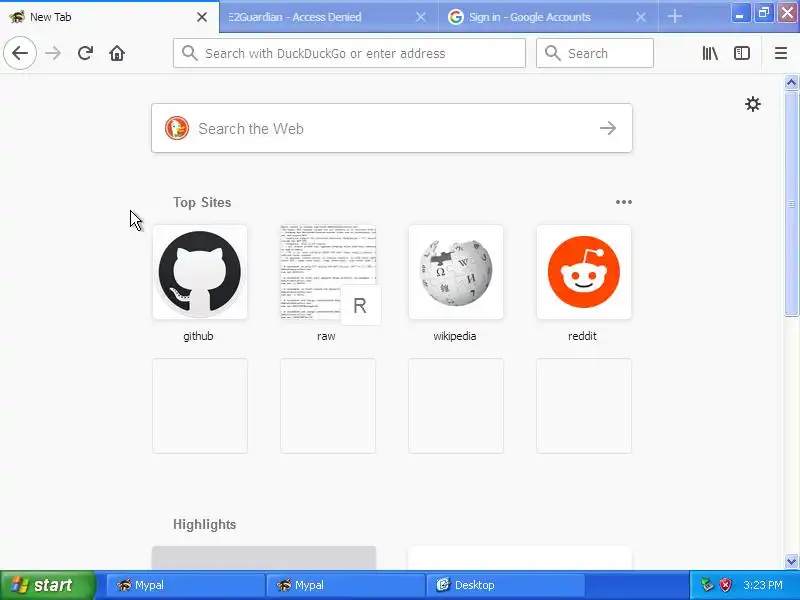This screenshot has height=600, width=800.
Task: Select the New Tab tab
Action: pos(109,17)
